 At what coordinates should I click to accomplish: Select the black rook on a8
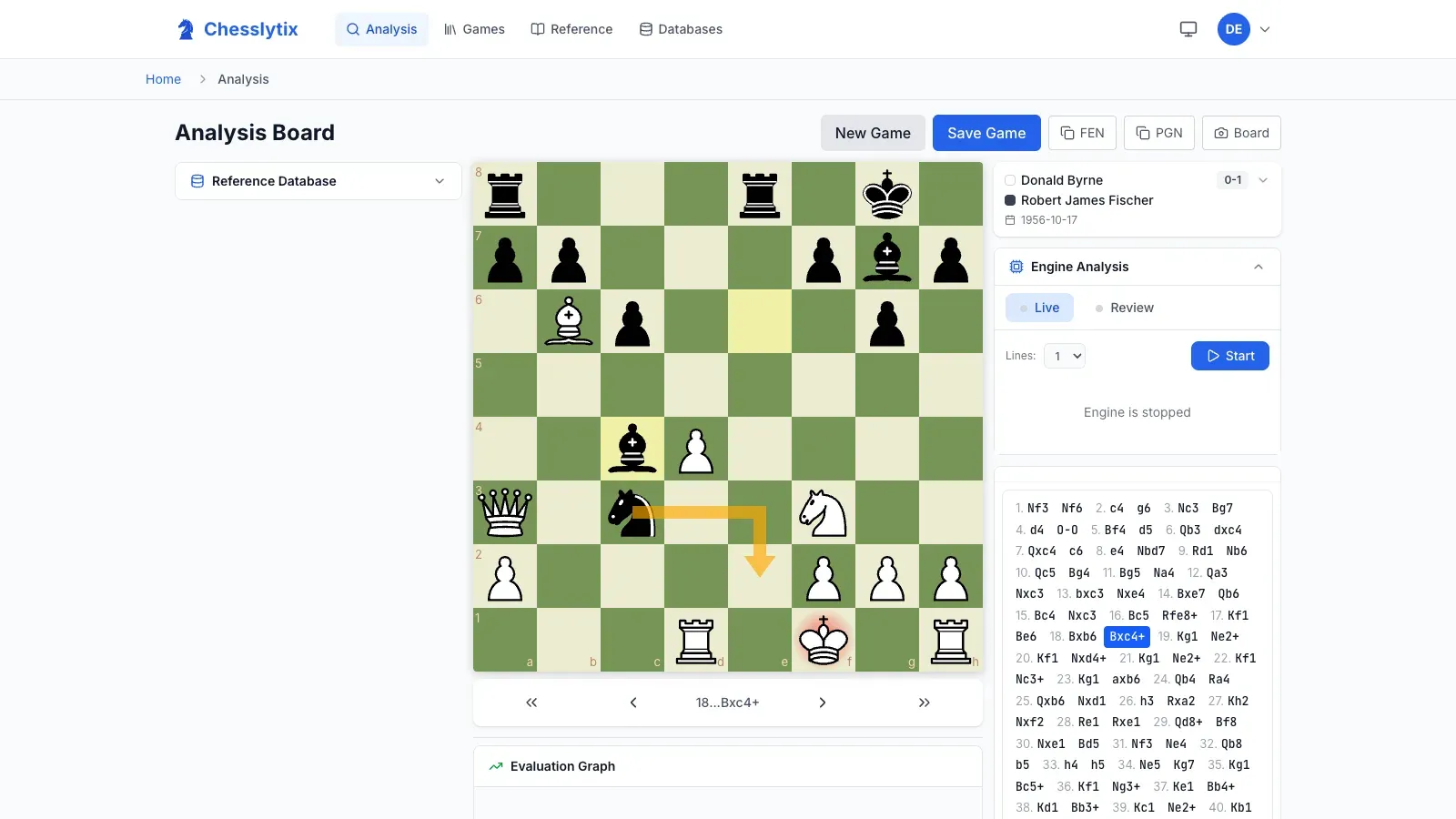pos(505,194)
